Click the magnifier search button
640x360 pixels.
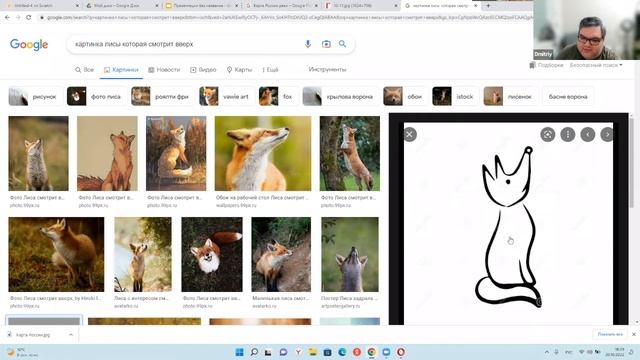click(x=342, y=44)
